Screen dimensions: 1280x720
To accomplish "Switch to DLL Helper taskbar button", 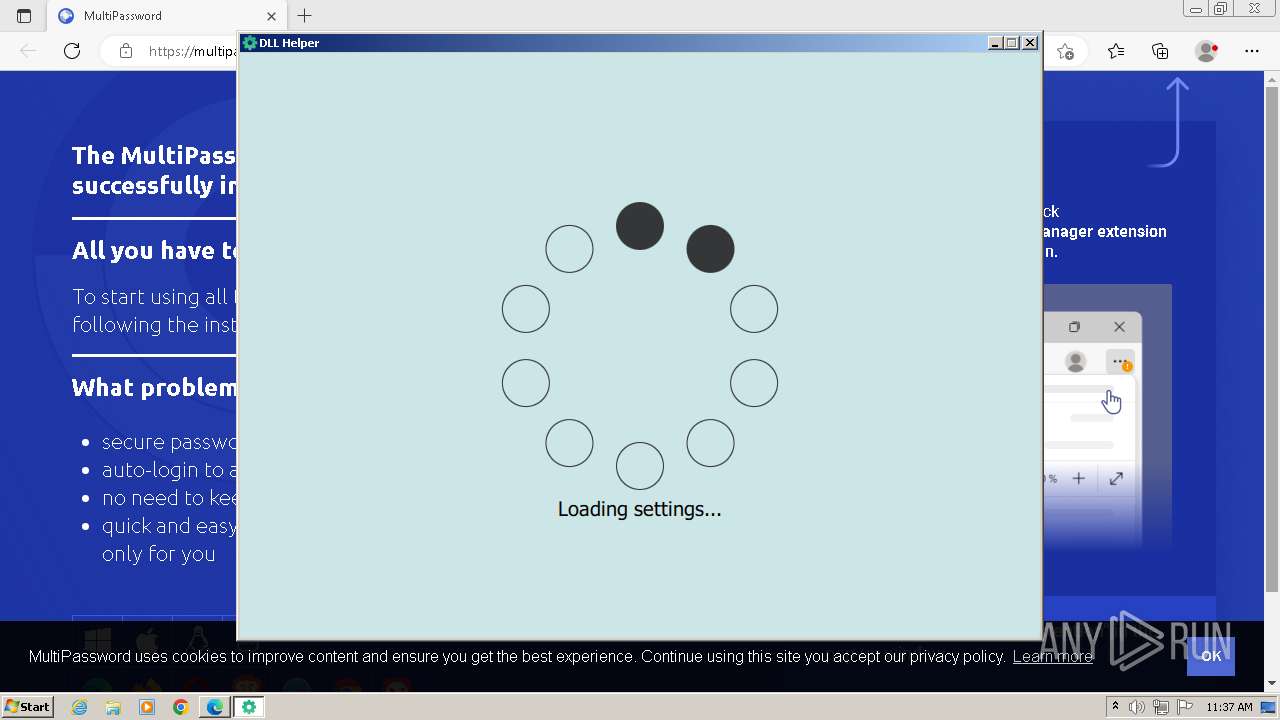I will [x=249, y=707].
